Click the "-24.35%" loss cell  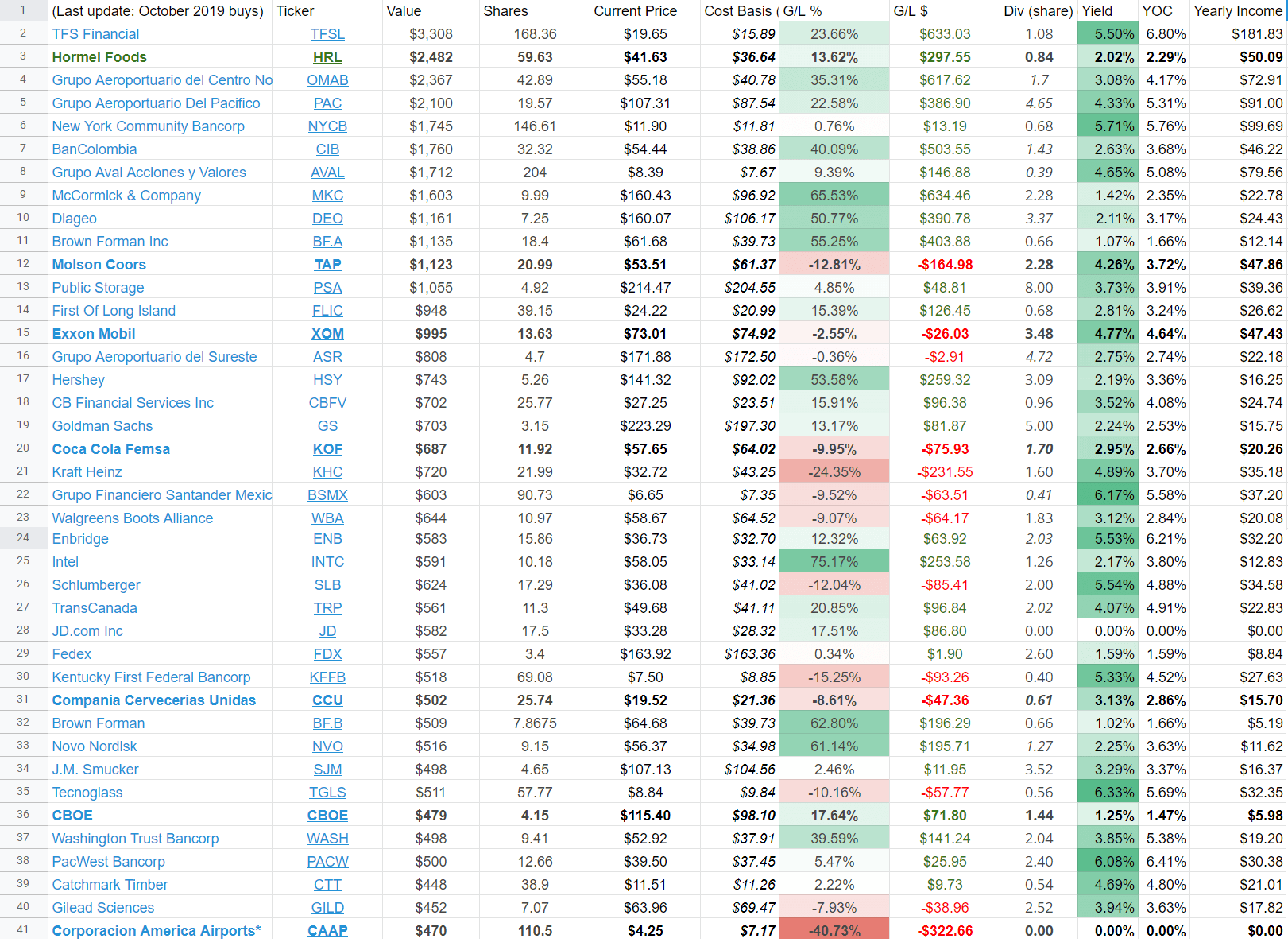(834, 472)
